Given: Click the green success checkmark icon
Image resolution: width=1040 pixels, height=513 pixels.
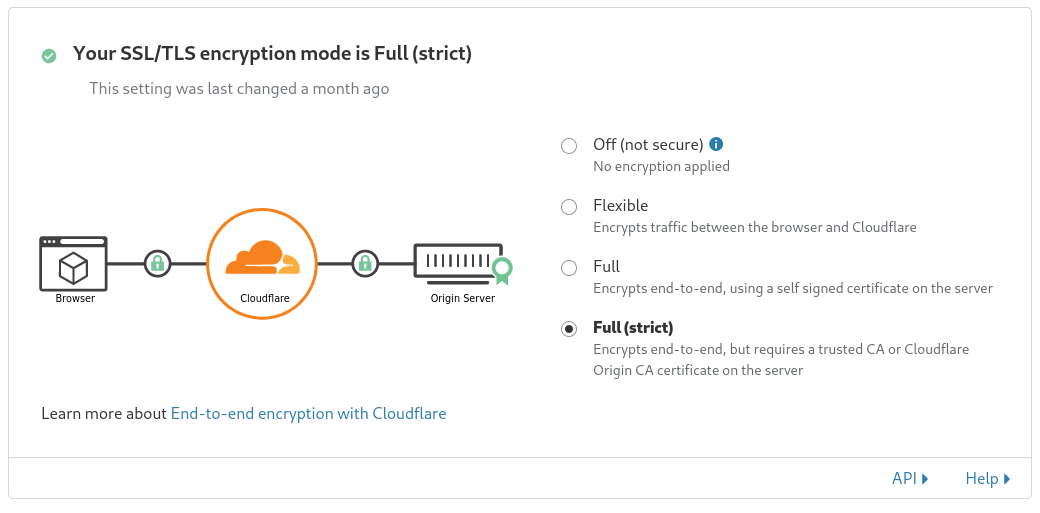Looking at the screenshot, I should point(49,56).
